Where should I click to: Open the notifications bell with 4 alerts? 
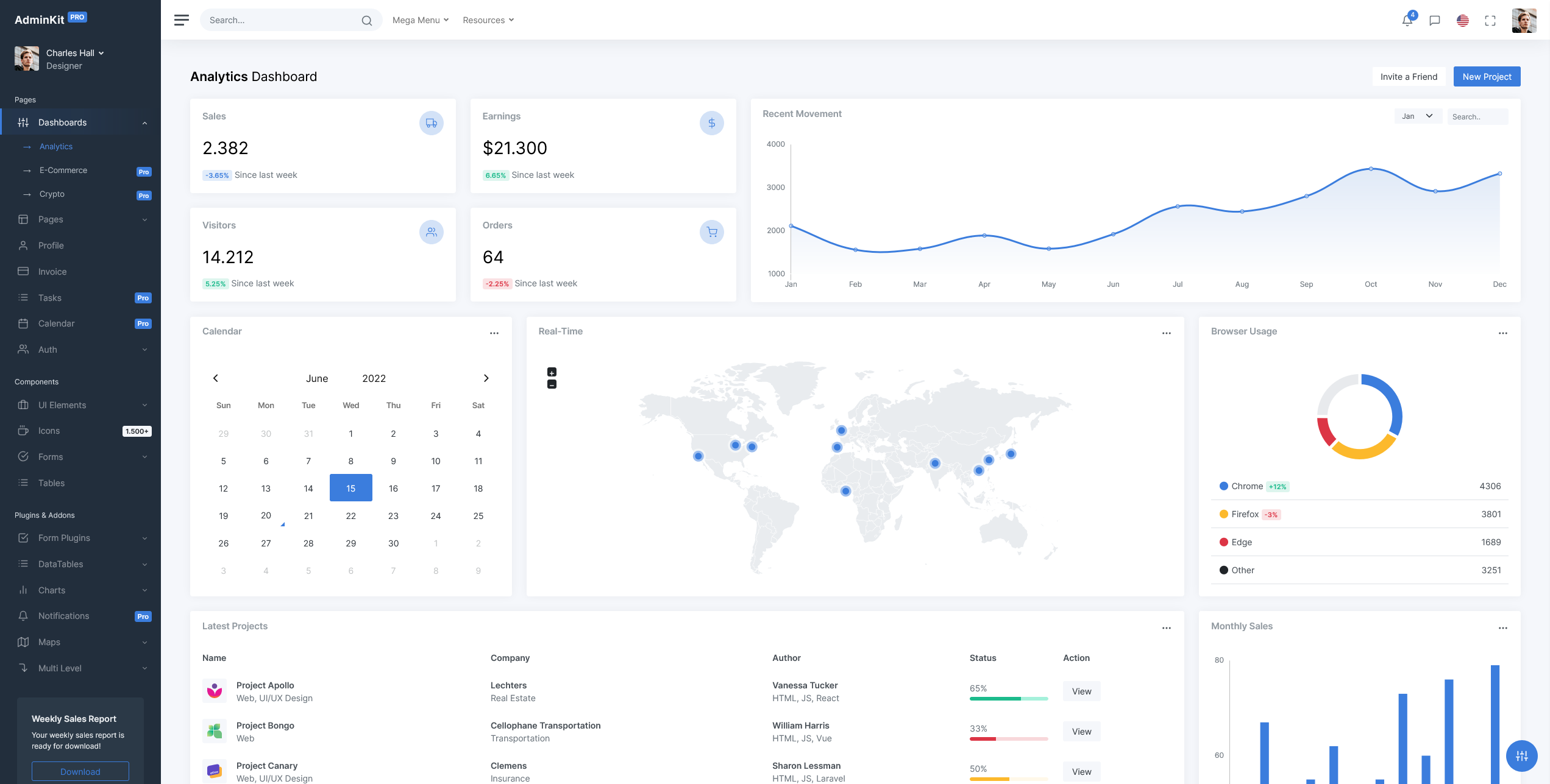click(1407, 20)
